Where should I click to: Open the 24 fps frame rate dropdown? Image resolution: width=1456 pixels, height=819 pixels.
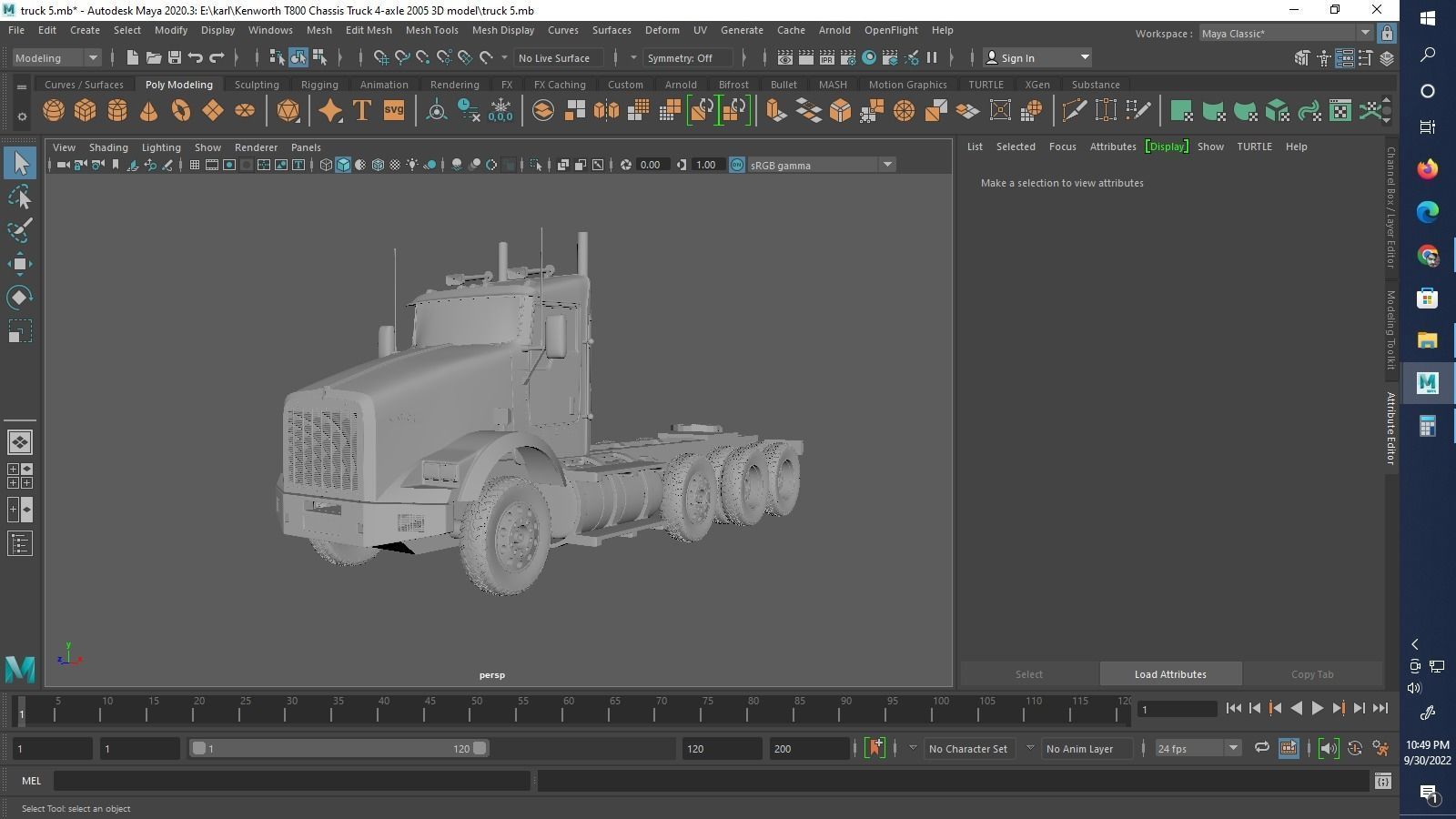[1198, 748]
